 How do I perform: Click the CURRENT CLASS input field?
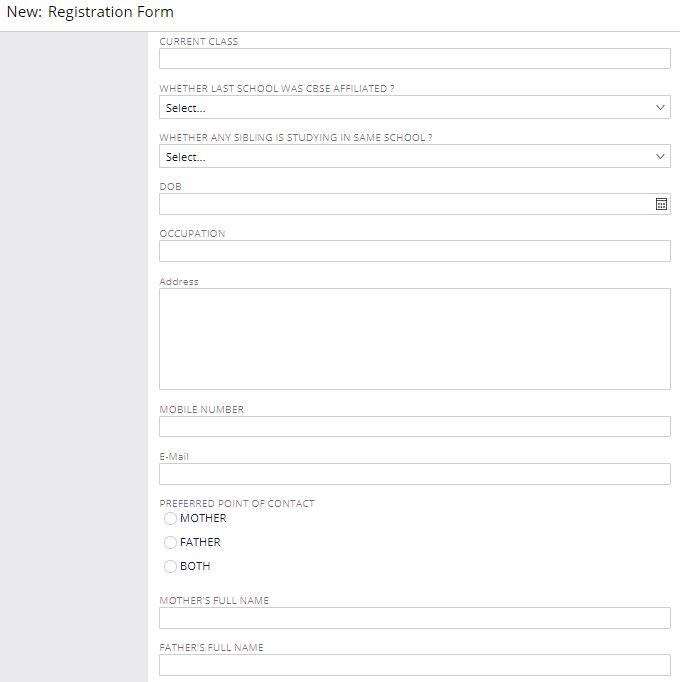pos(415,58)
